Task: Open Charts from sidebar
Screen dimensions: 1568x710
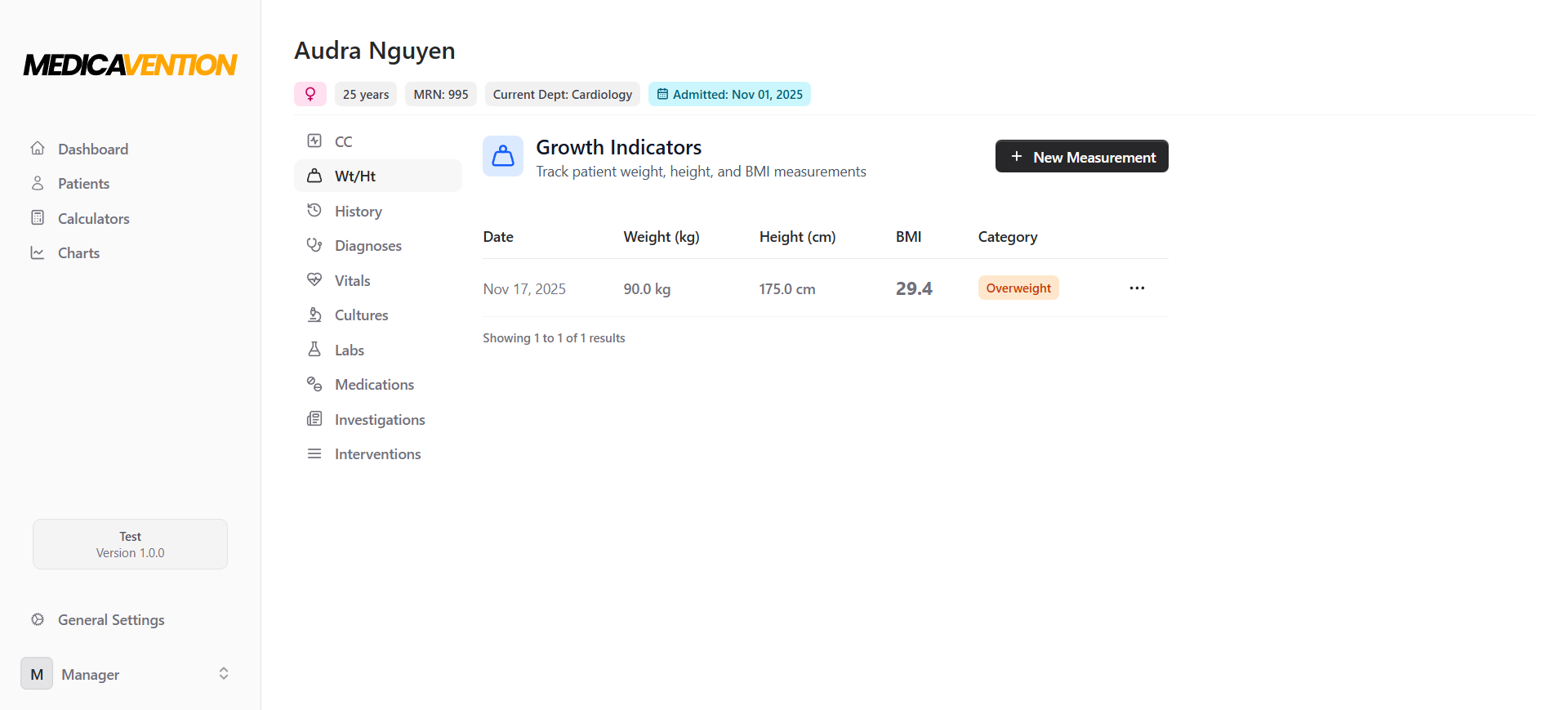Action: tap(78, 252)
